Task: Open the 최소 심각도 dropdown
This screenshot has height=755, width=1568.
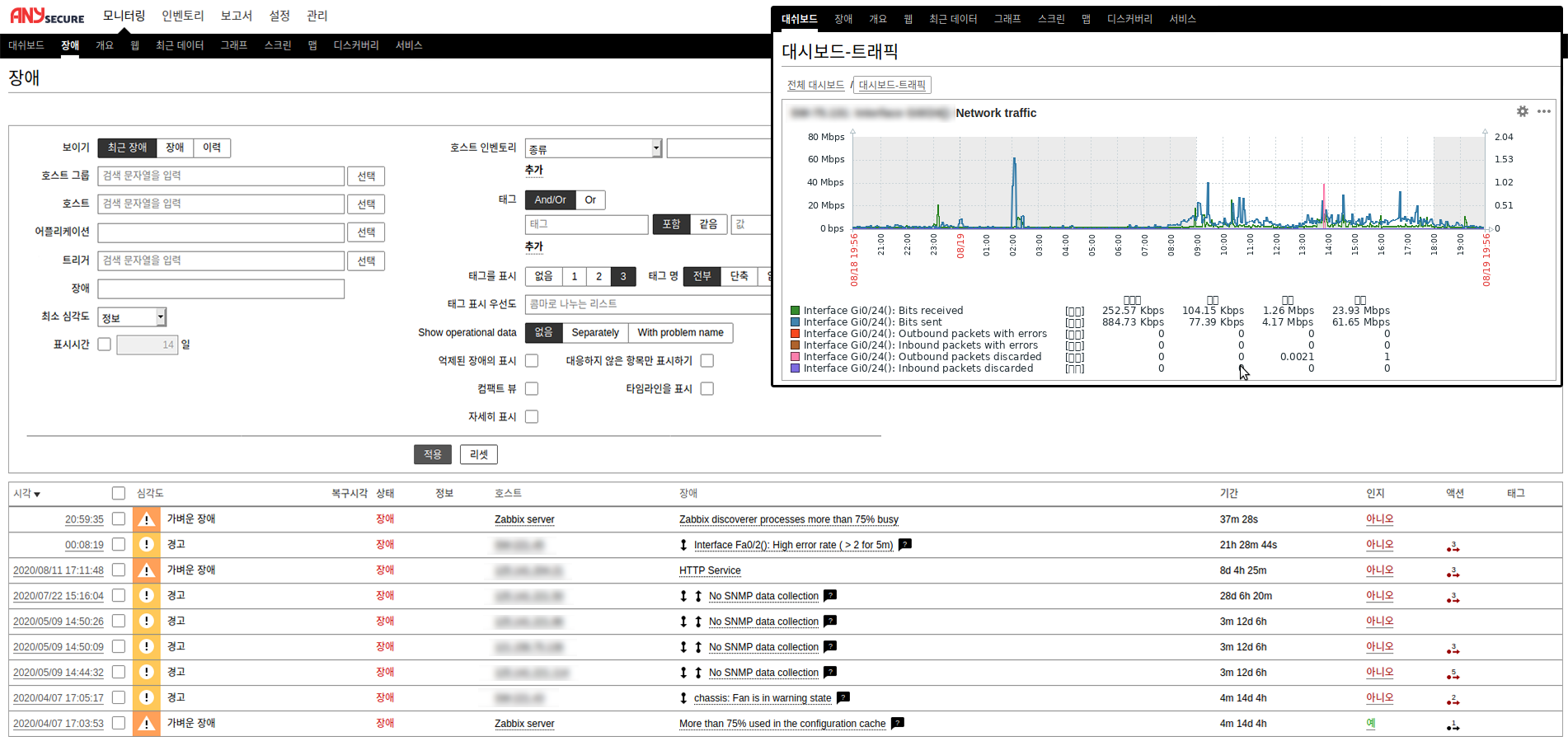Action: [x=132, y=317]
